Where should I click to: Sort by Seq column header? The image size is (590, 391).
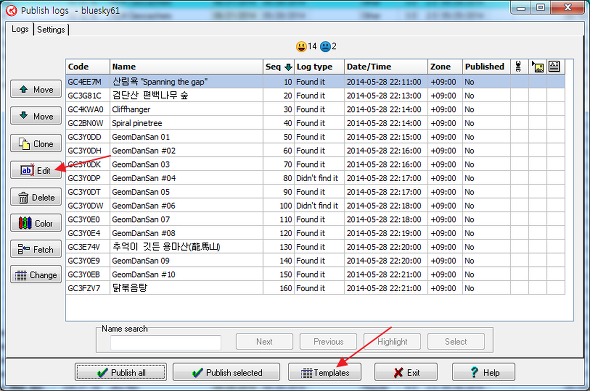coord(278,67)
